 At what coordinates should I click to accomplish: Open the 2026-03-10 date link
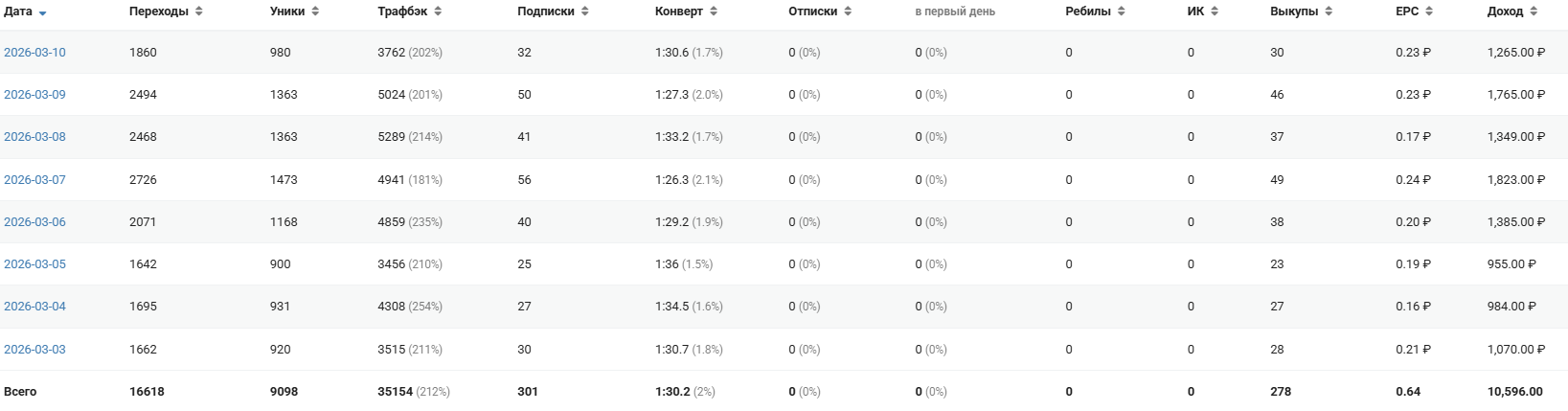pos(34,53)
